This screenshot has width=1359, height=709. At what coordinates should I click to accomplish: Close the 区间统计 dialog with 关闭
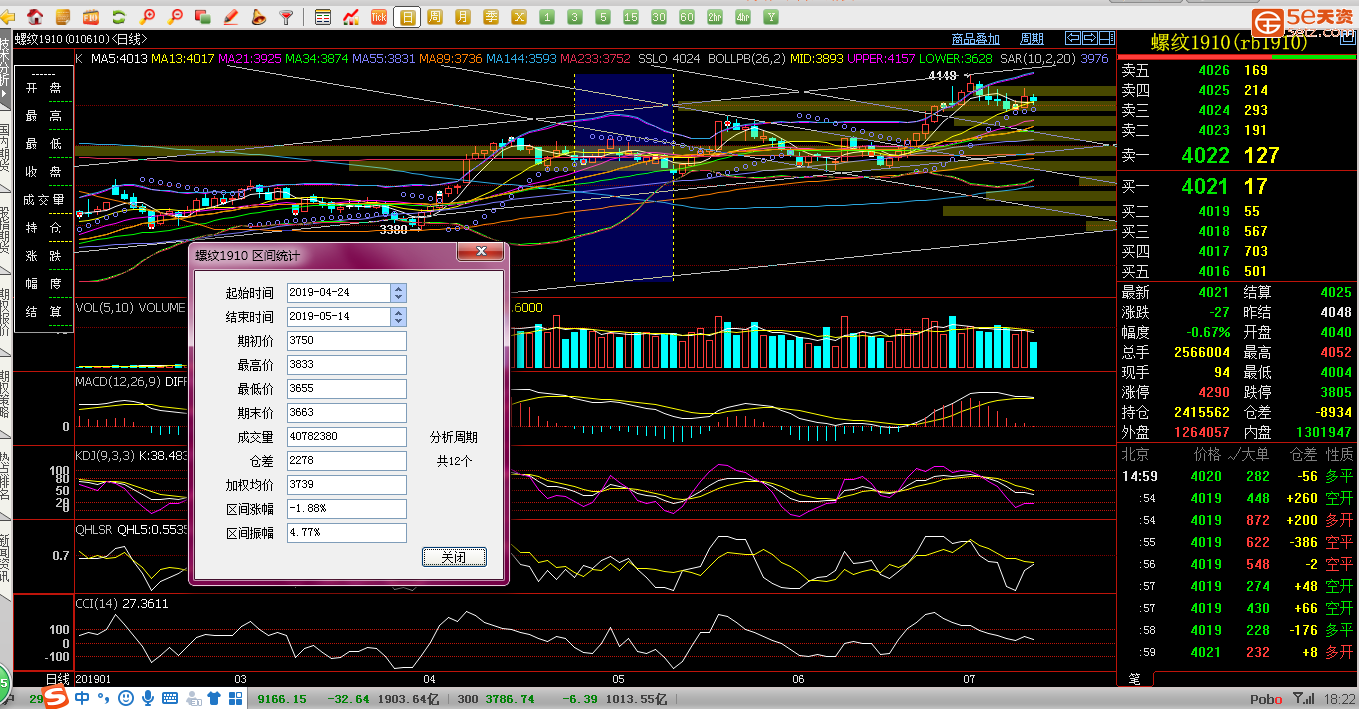[454, 557]
